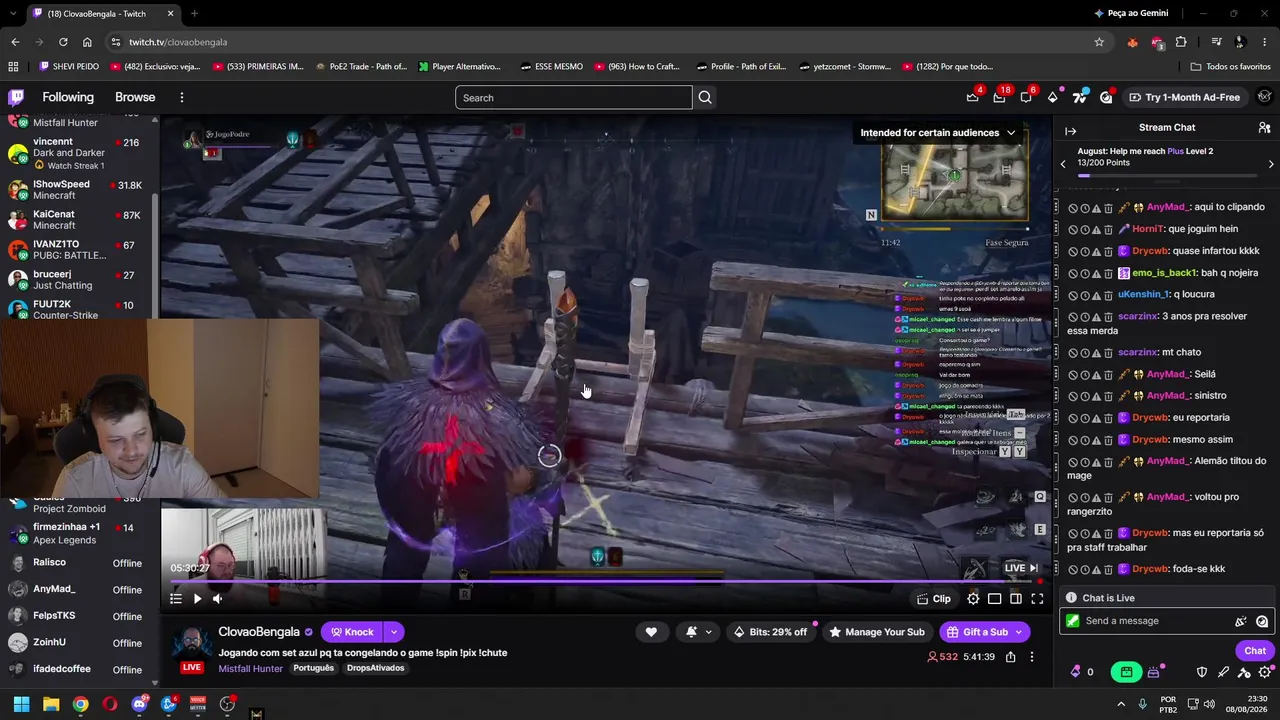Jump to LIVE in the player

(1021, 568)
